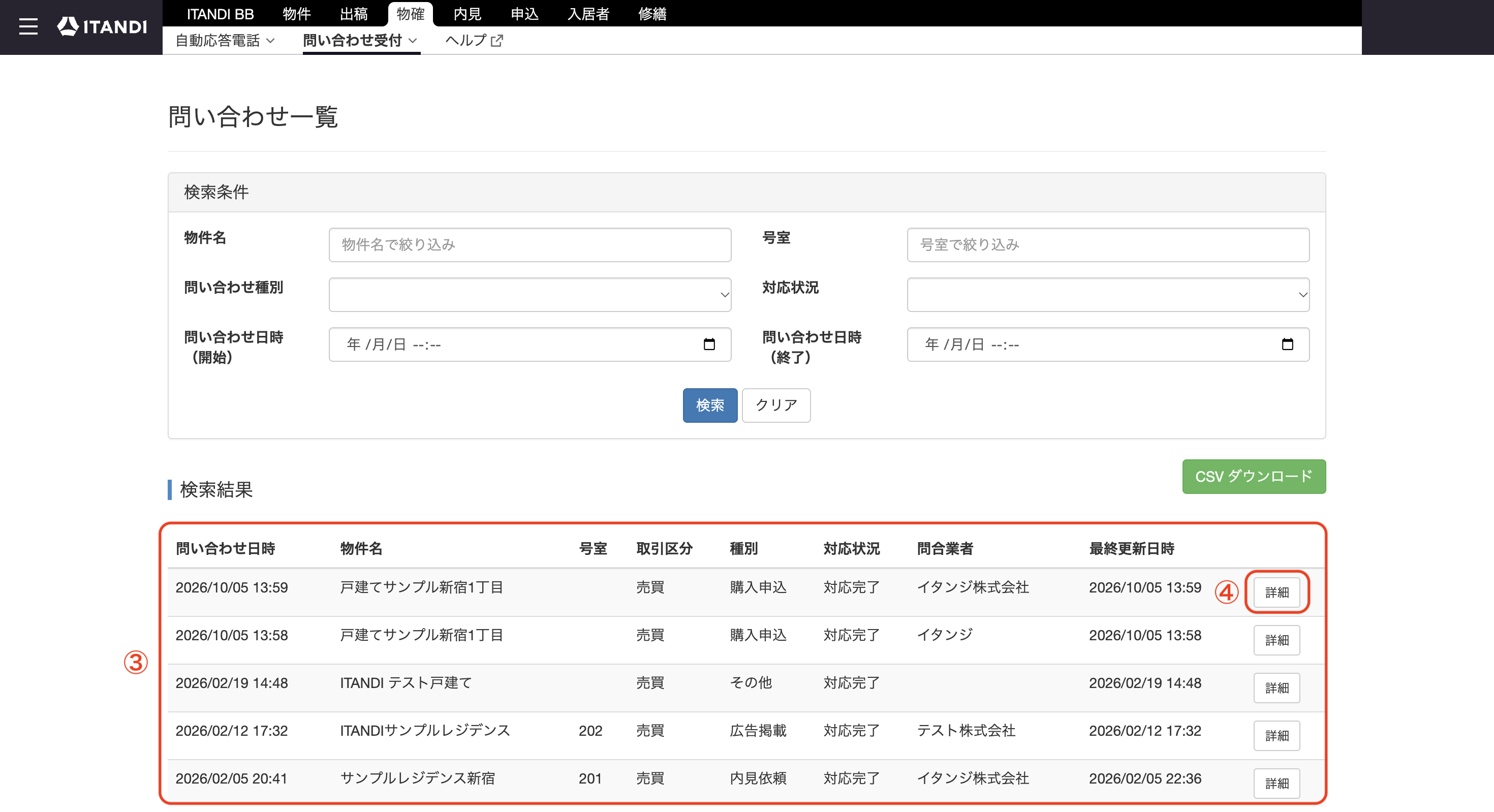Select the その他 cell
This screenshot has width=1494, height=812.
pos(751,683)
